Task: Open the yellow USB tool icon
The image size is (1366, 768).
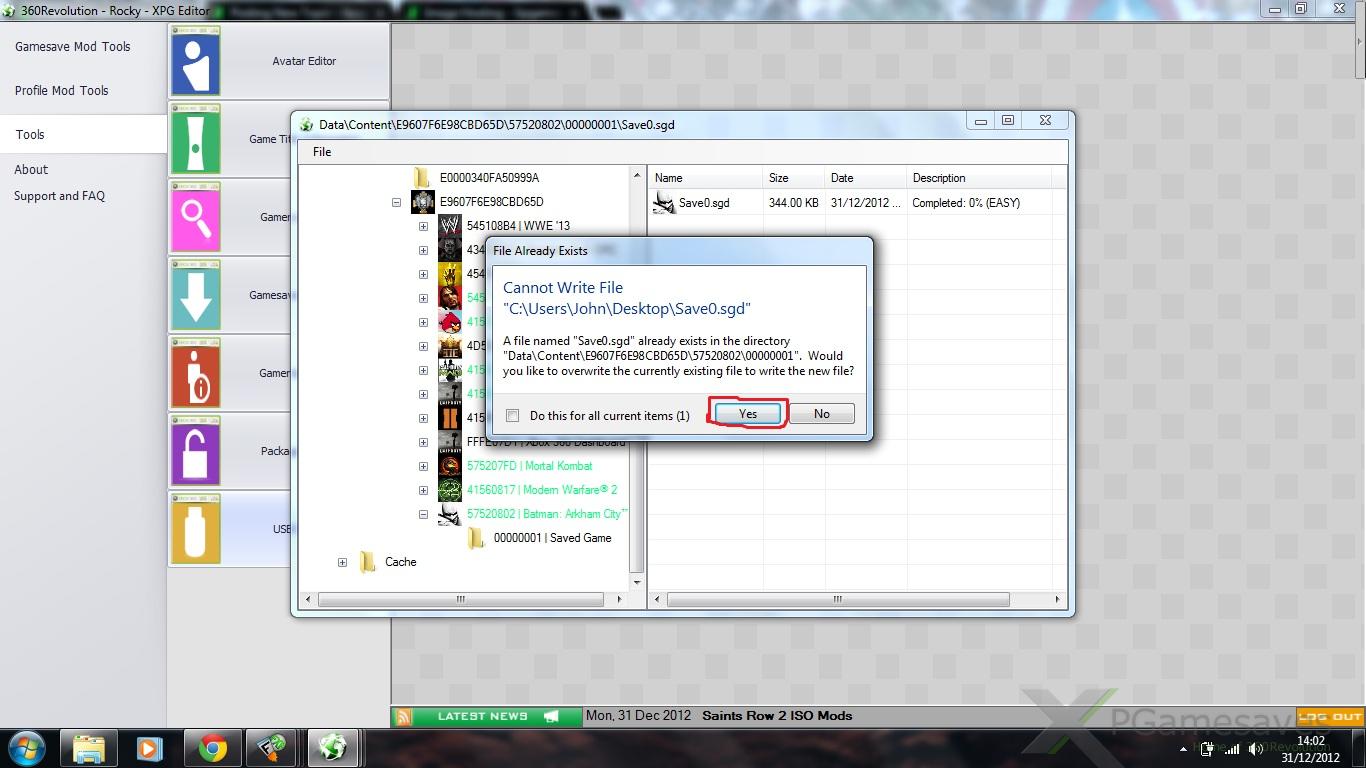Action: (195, 529)
